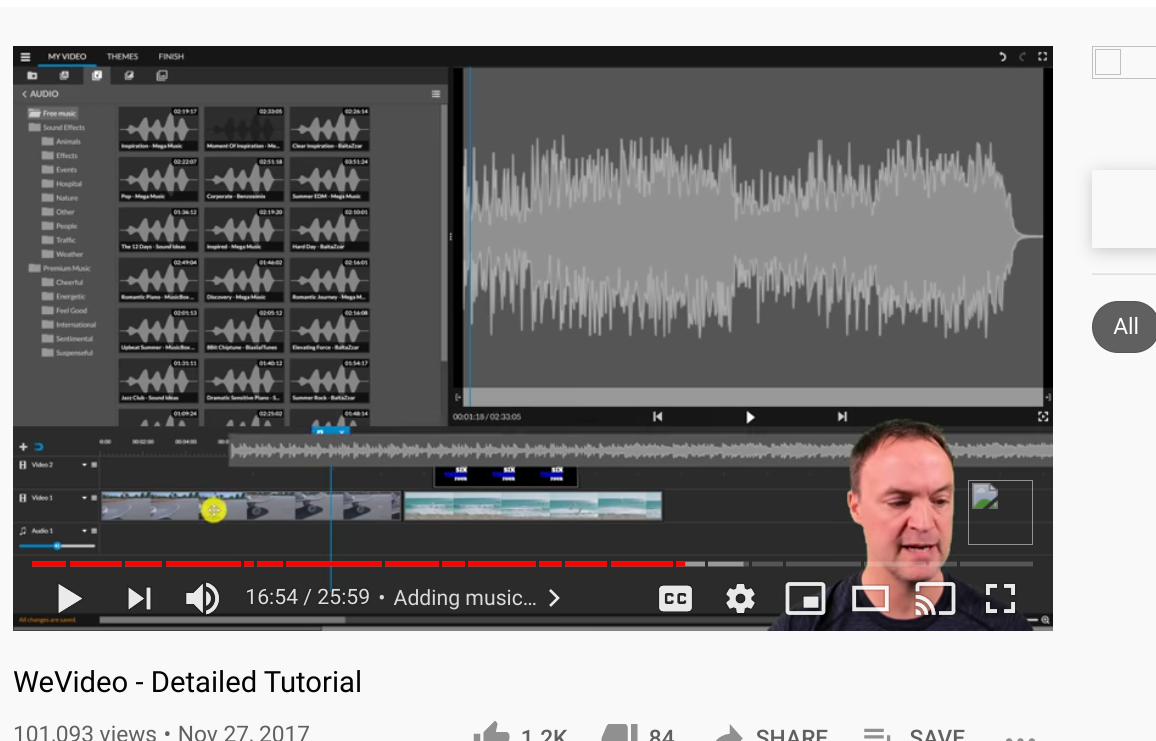Image resolution: width=1156 pixels, height=741 pixels.
Task: Jump to start with preview previous button
Action: click(x=657, y=417)
